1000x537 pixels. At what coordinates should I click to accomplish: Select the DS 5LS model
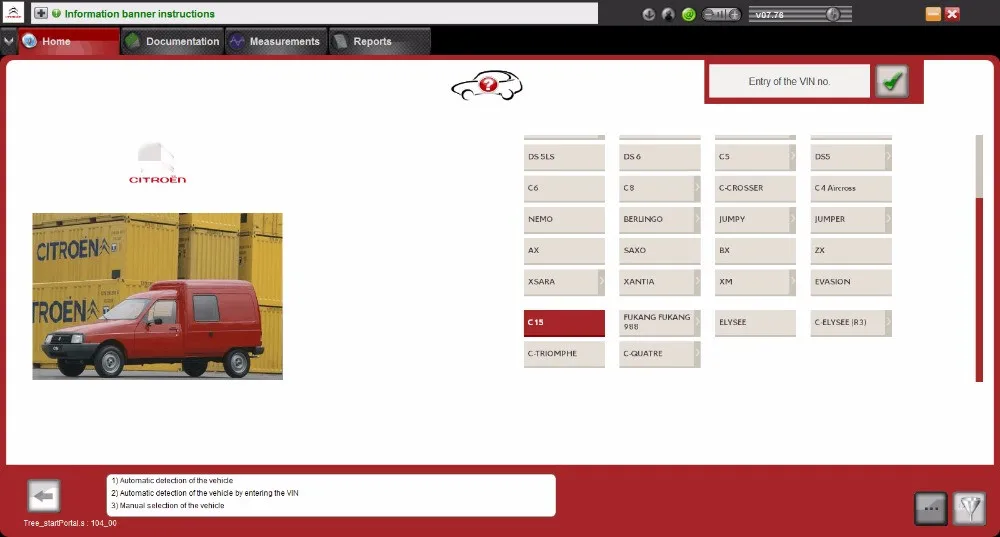(x=564, y=157)
